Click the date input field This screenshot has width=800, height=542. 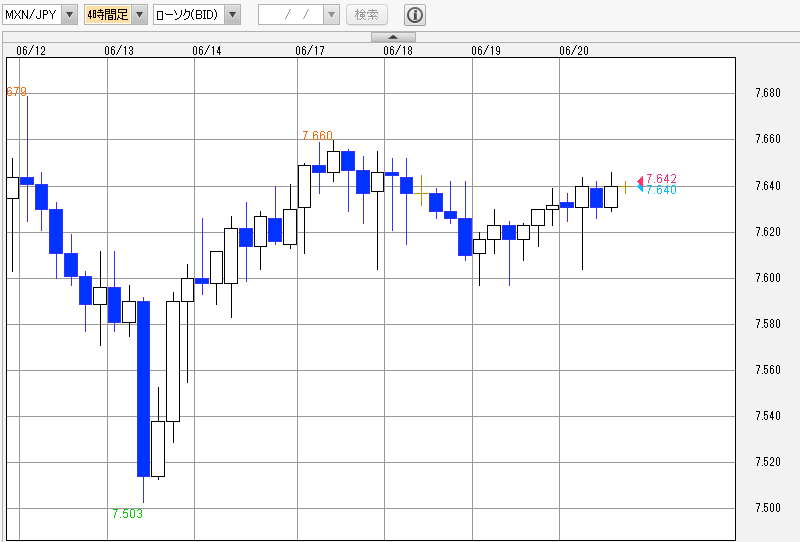[291, 15]
